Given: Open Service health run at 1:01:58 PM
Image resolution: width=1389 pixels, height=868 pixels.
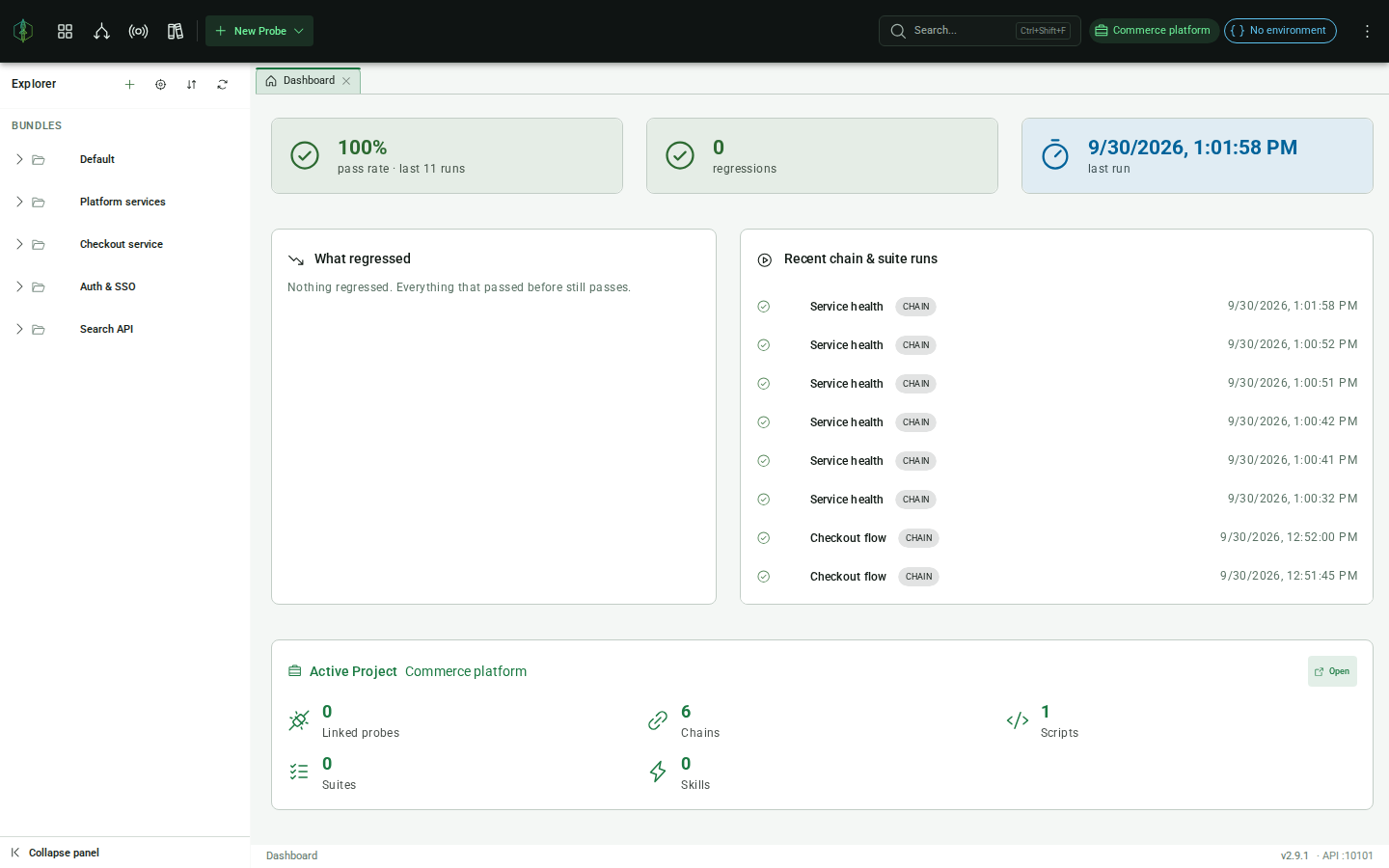Looking at the screenshot, I should pyautogui.click(x=1056, y=307).
